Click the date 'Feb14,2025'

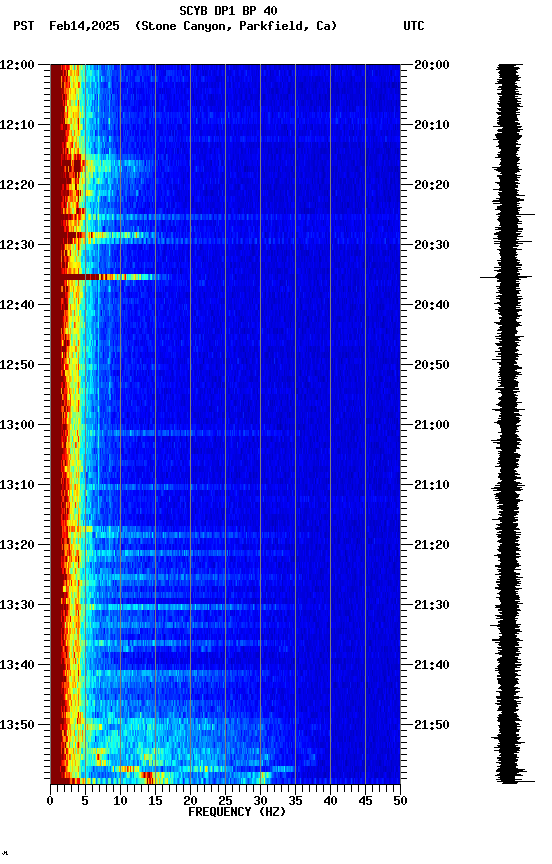(84, 26)
